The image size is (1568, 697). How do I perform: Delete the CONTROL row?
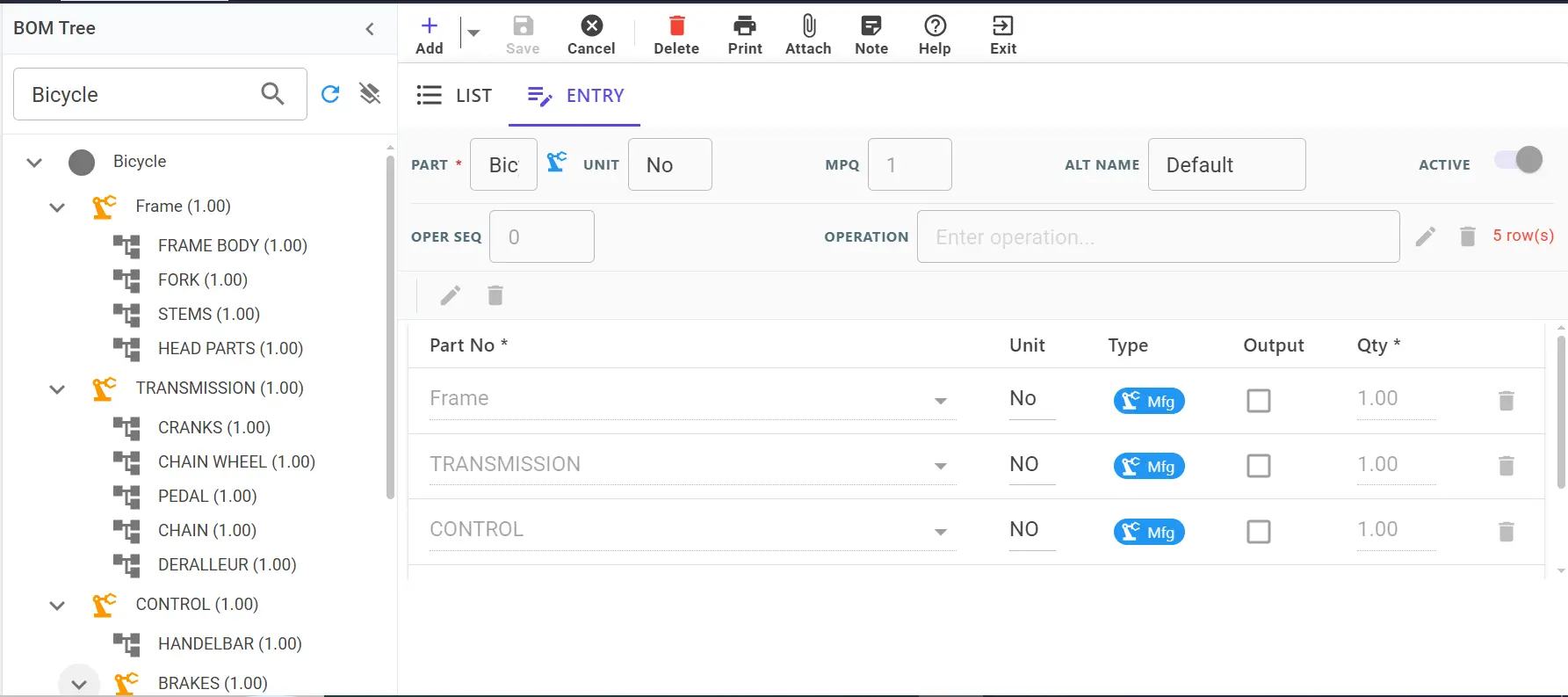click(1507, 532)
